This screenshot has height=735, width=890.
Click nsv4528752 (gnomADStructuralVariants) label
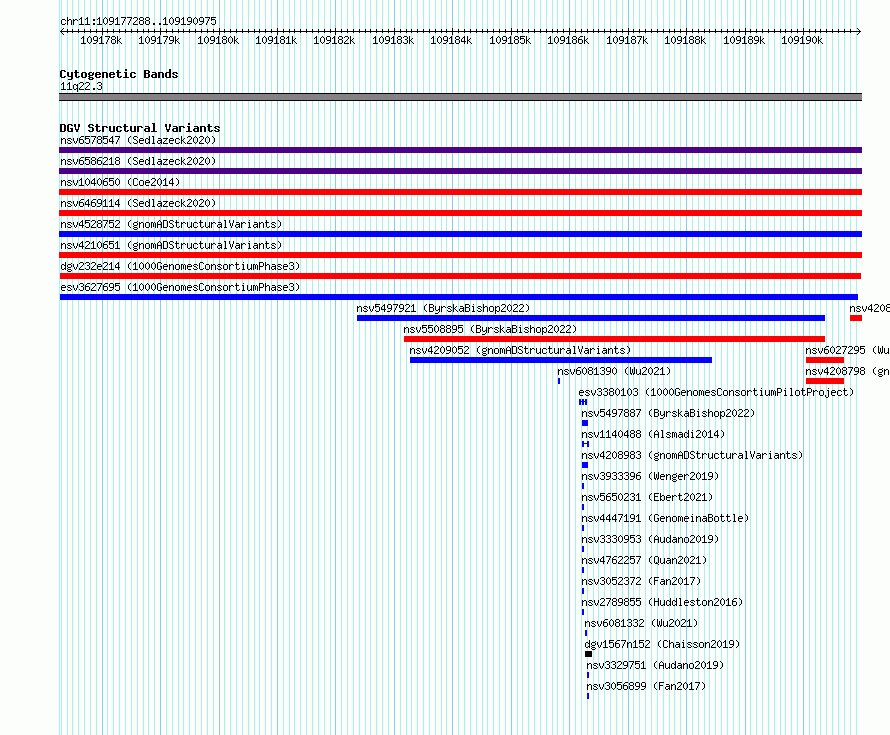pos(171,224)
